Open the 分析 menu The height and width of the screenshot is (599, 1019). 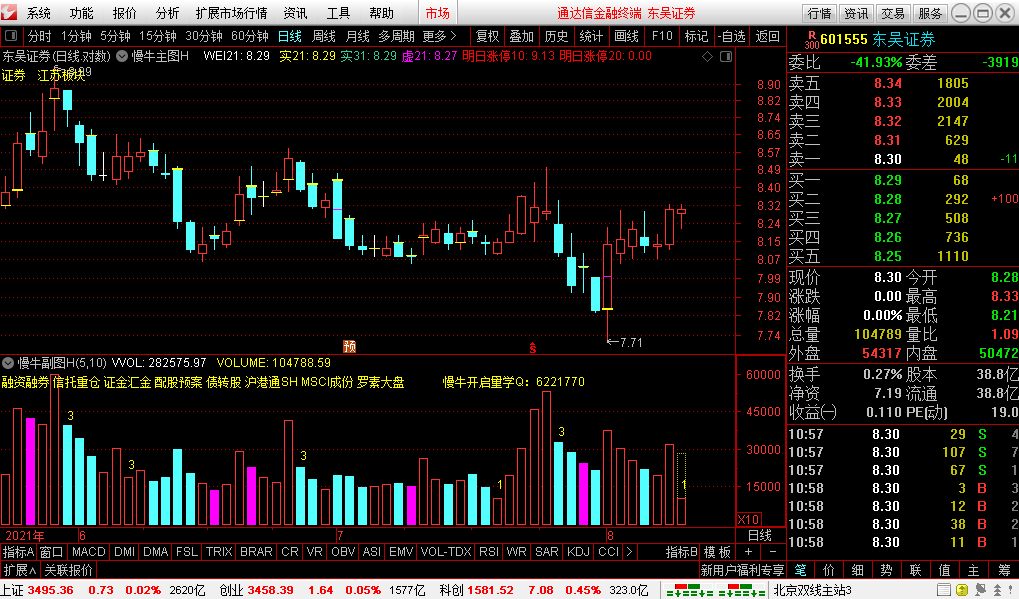click(168, 13)
